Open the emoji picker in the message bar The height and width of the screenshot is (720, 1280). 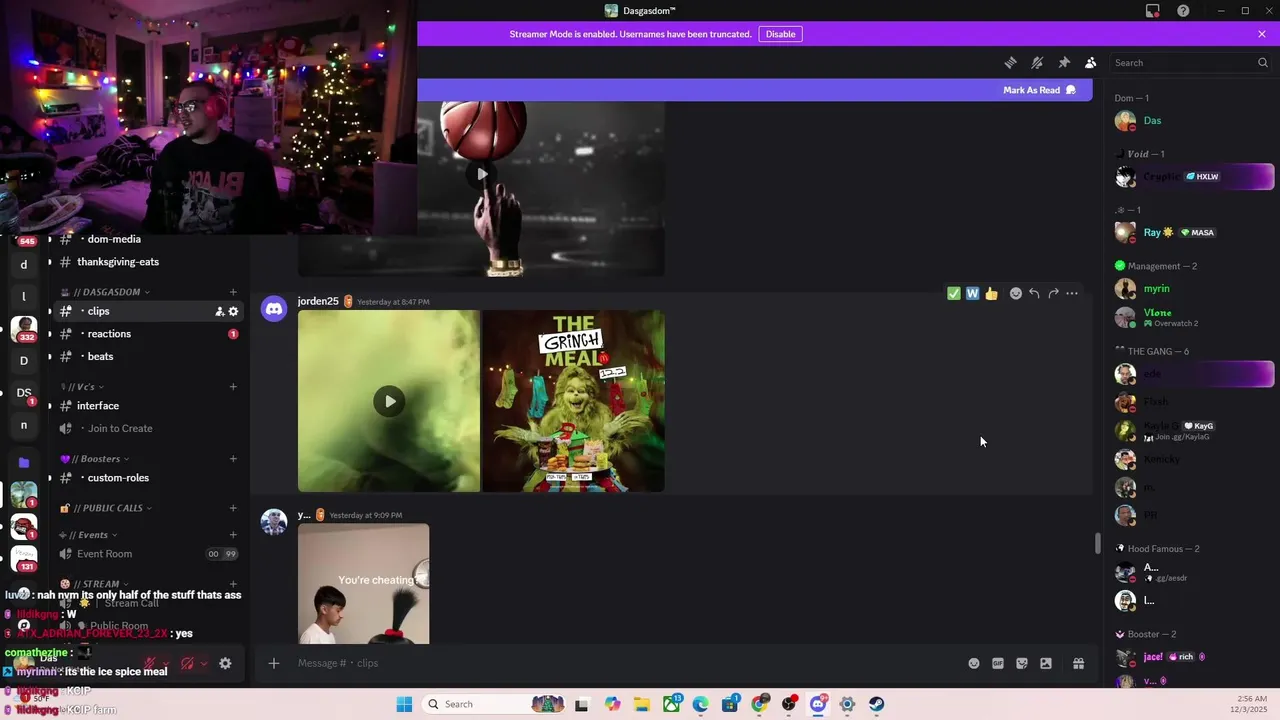974,663
